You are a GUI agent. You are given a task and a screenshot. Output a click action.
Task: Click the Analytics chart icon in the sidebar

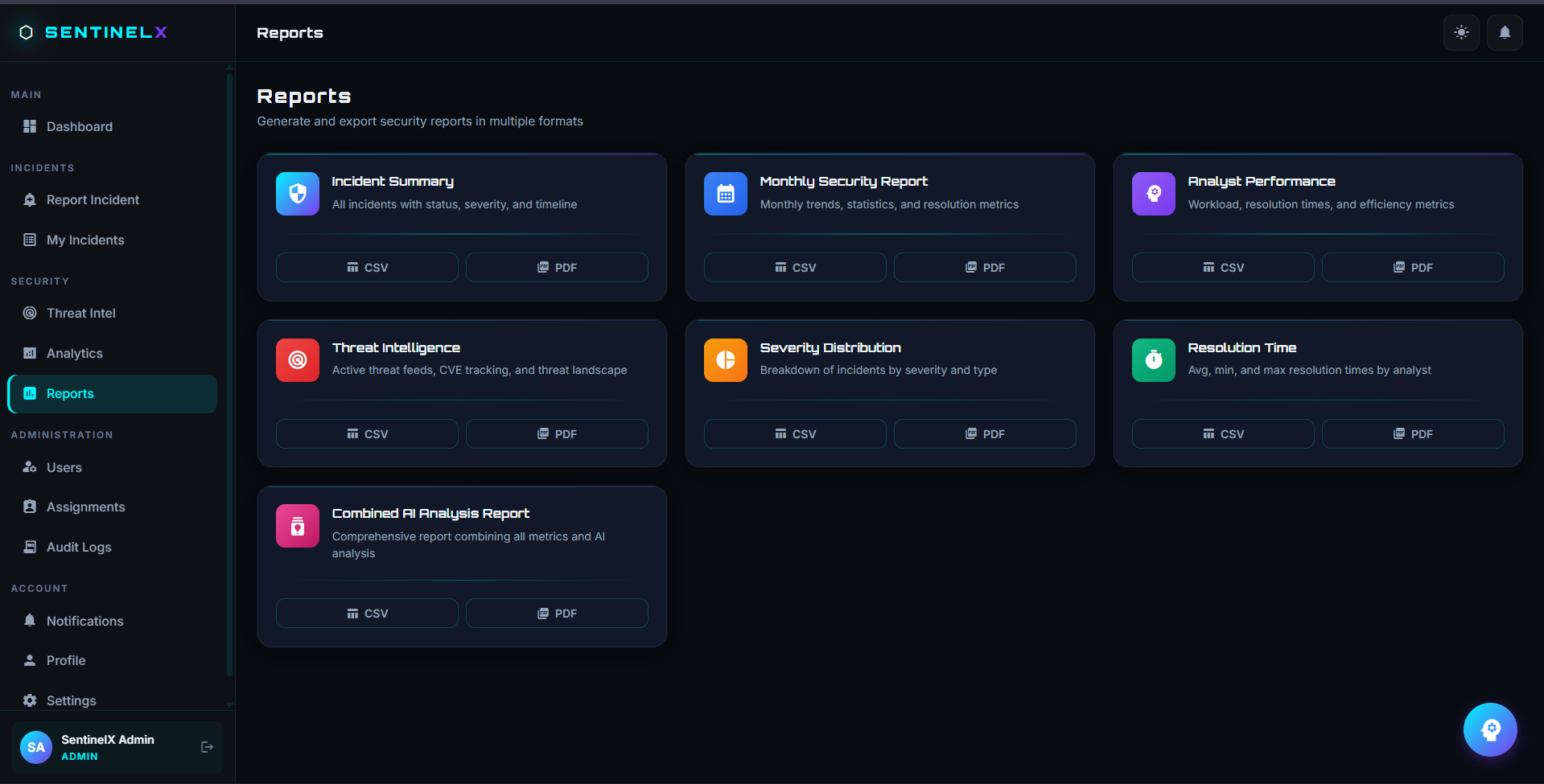(x=30, y=353)
